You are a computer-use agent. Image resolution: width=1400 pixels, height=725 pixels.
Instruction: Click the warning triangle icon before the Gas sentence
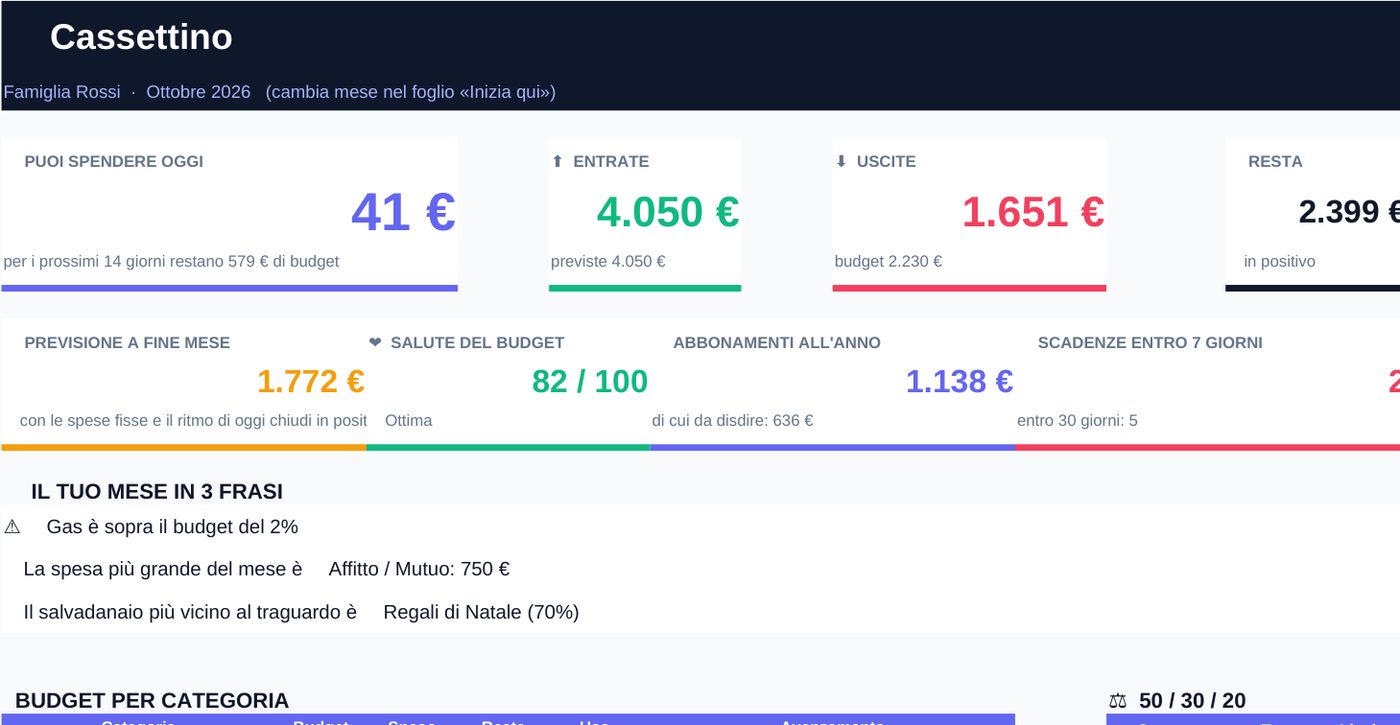click(x=12, y=527)
